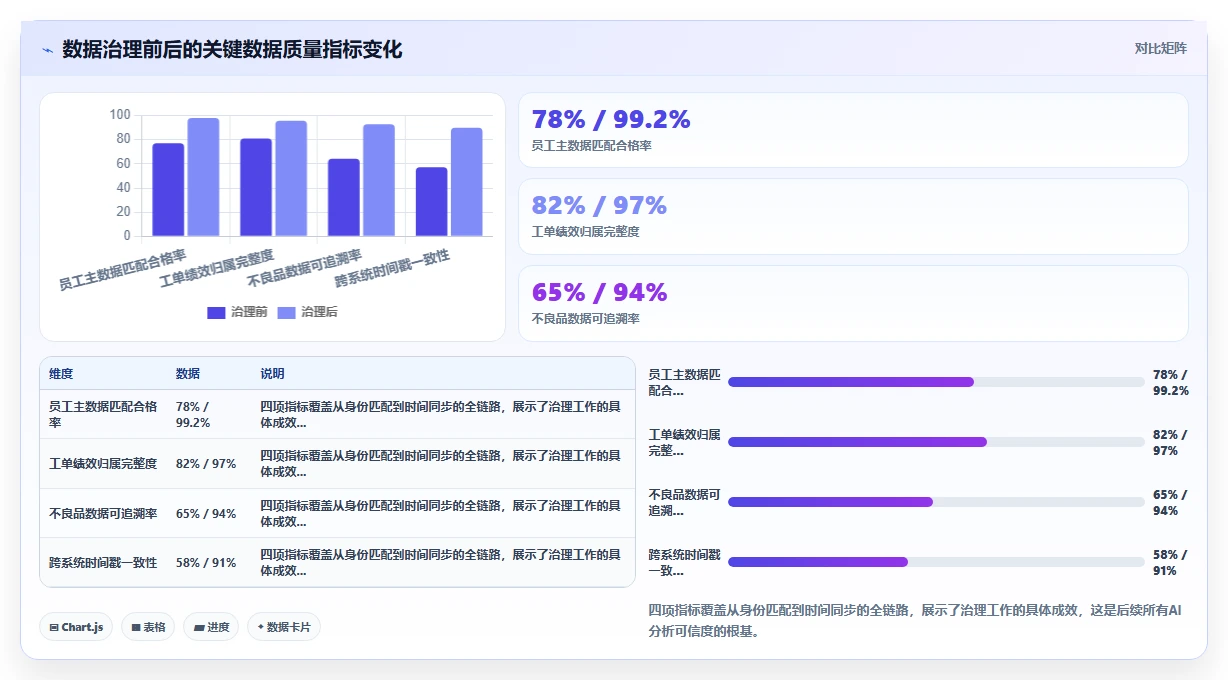Click the 治理后 bar for 员工主数据匹配合格率
1228x680 pixels.
[203, 177]
